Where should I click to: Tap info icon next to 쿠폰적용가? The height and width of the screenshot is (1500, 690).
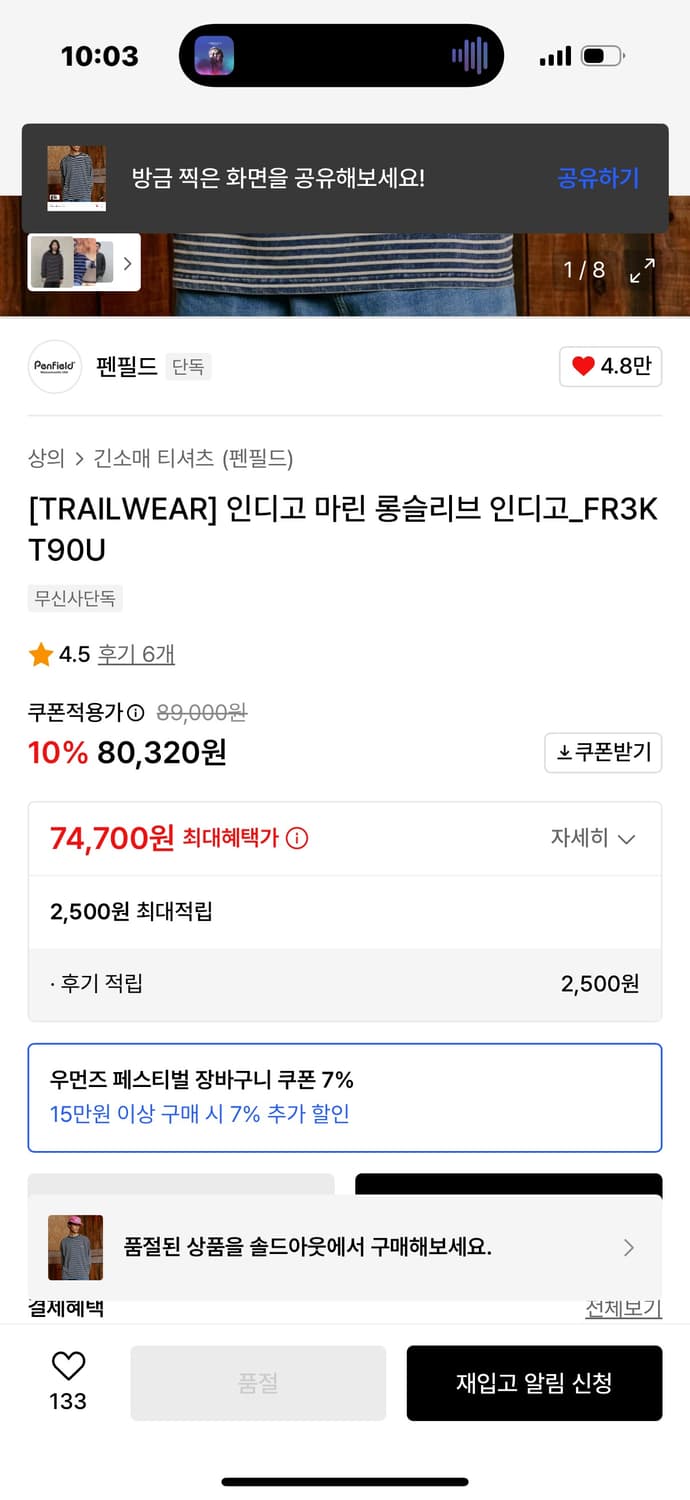[x=136, y=713]
